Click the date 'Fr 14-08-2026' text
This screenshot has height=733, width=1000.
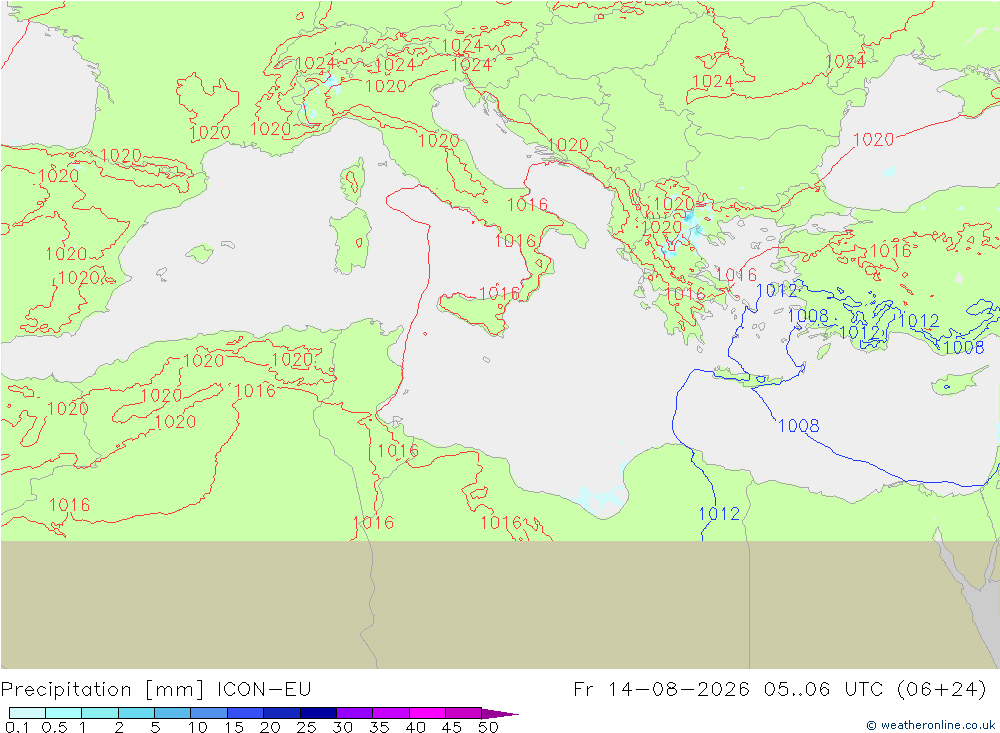[661, 690]
